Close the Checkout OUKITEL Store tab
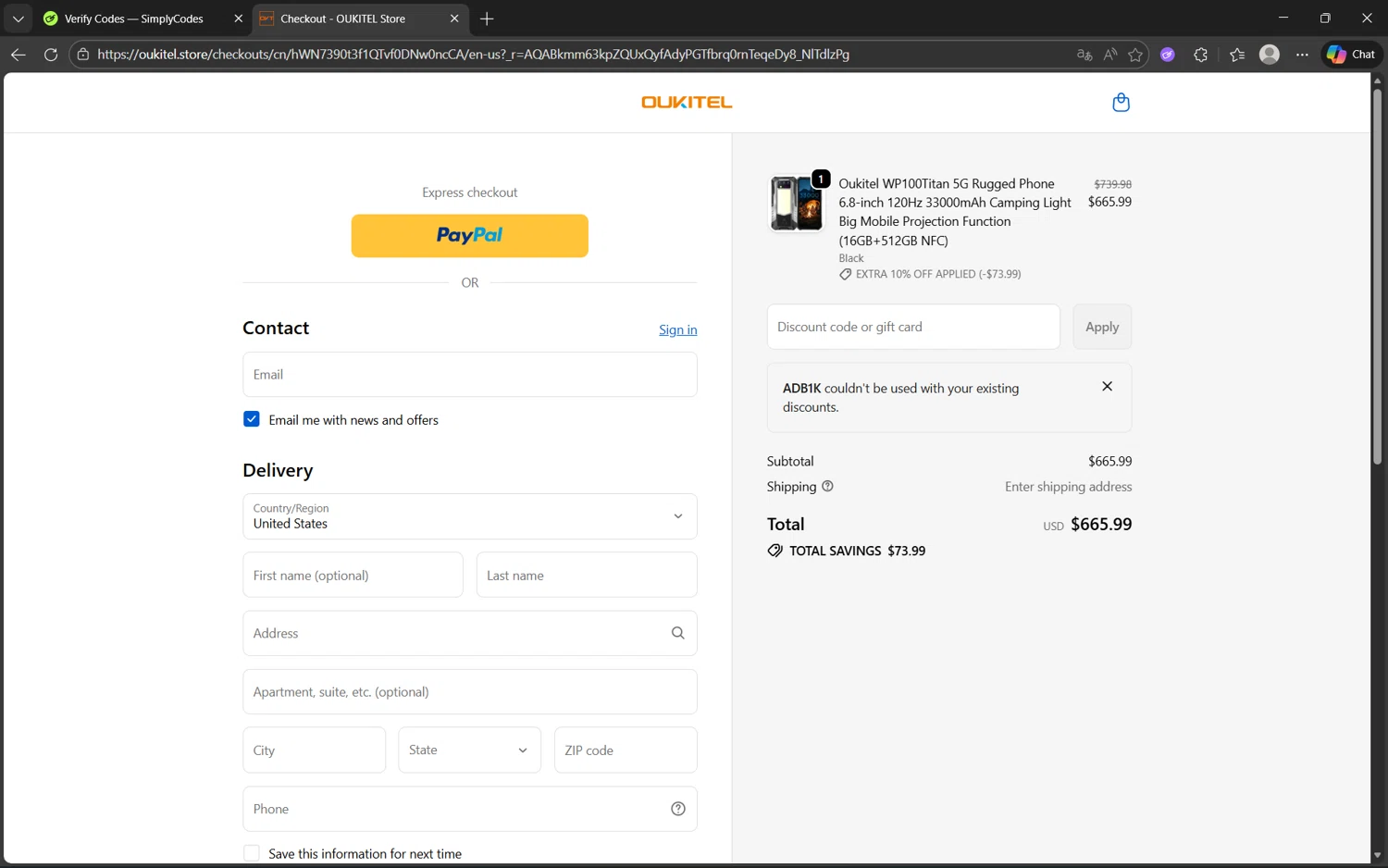Image resolution: width=1388 pixels, height=868 pixels. pyautogui.click(x=454, y=19)
